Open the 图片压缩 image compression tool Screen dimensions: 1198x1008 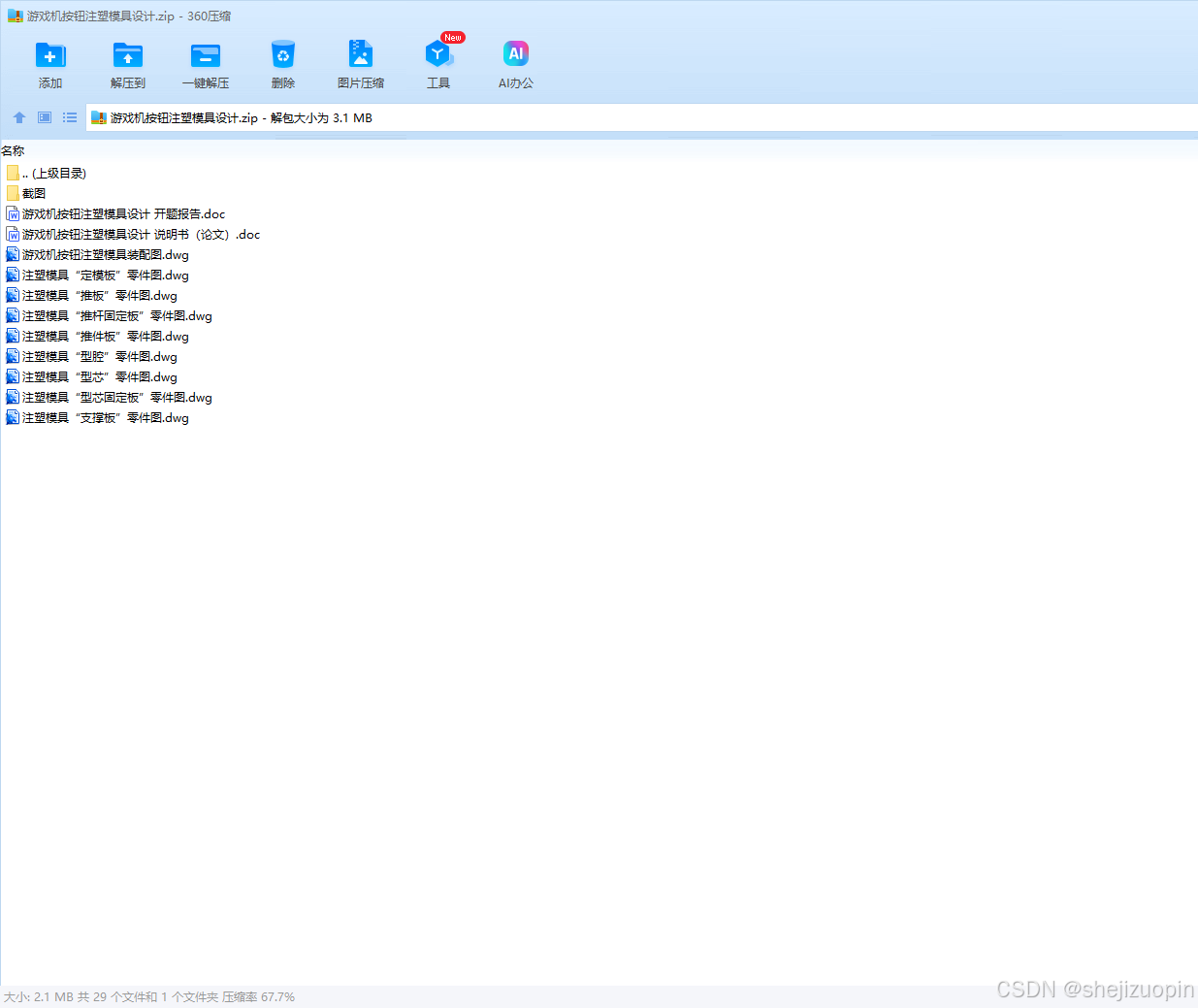tap(361, 54)
